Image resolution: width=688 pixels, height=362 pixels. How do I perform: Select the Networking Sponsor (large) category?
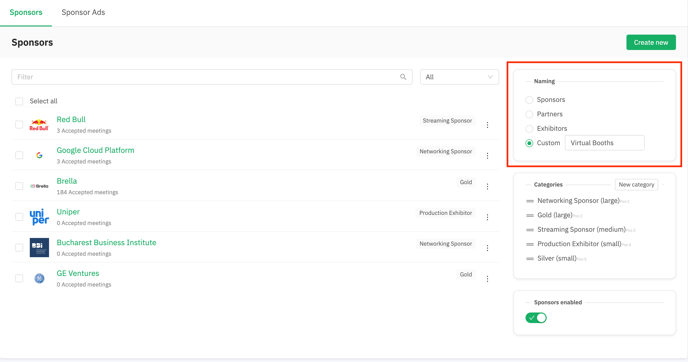pyautogui.click(x=578, y=201)
